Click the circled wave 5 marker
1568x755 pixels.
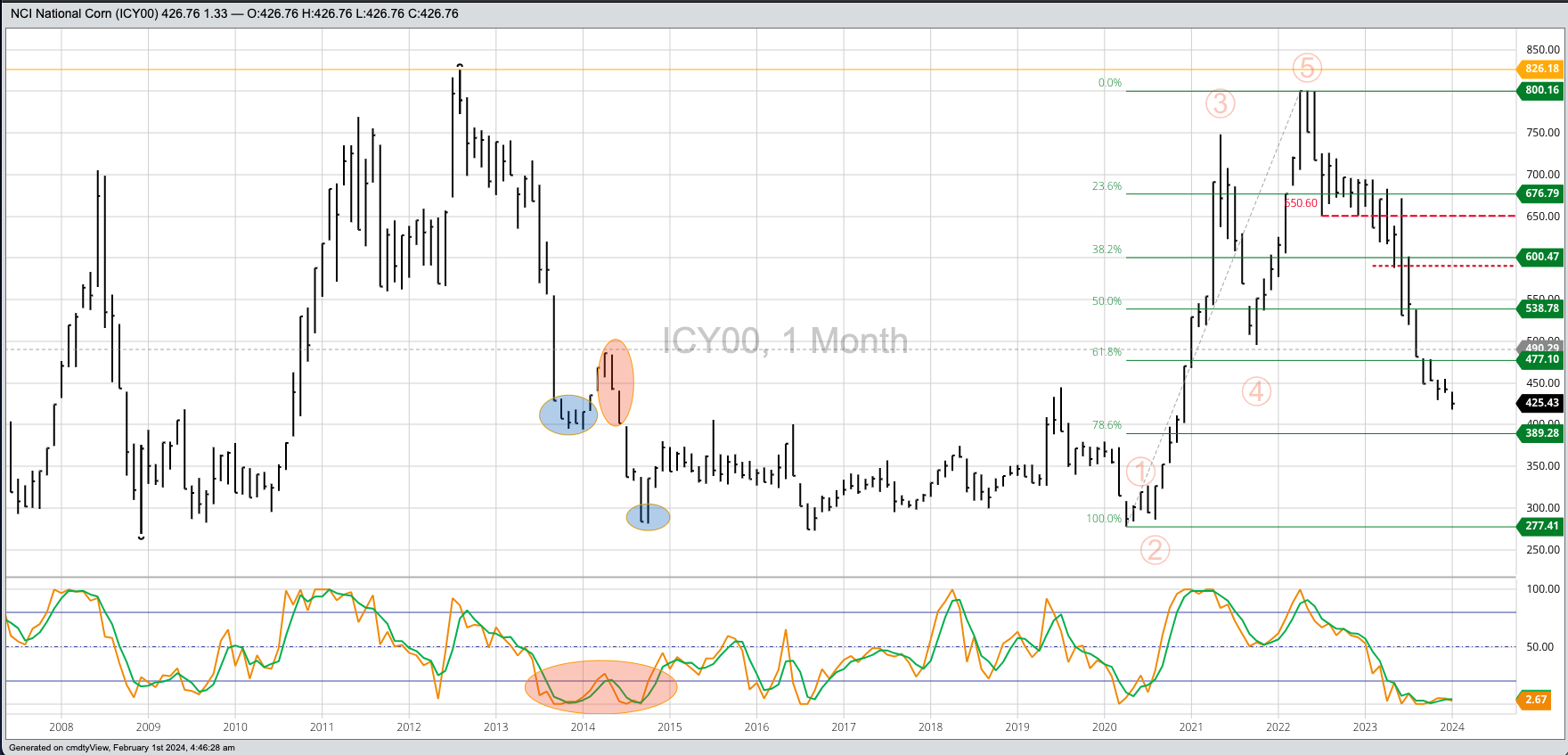pyautogui.click(x=1307, y=68)
